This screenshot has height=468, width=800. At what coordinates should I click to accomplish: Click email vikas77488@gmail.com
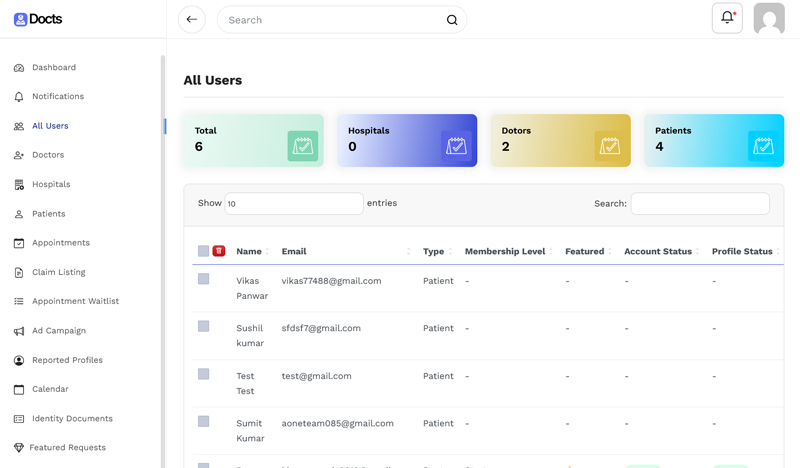click(x=331, y=281)
